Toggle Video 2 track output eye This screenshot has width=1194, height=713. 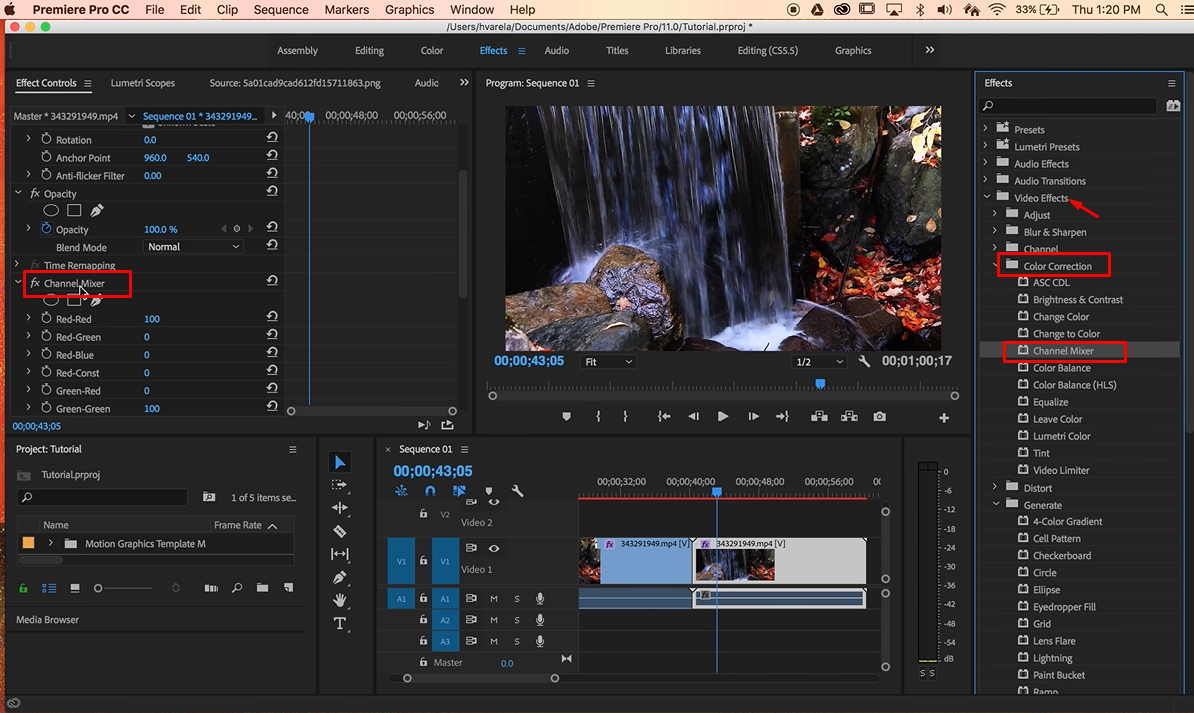[493, 502]
